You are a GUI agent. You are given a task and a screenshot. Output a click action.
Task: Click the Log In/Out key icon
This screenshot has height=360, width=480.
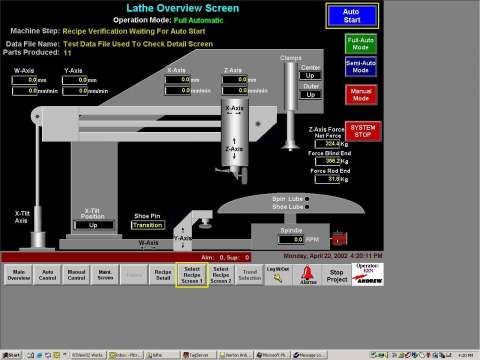[x=278, y=275]
